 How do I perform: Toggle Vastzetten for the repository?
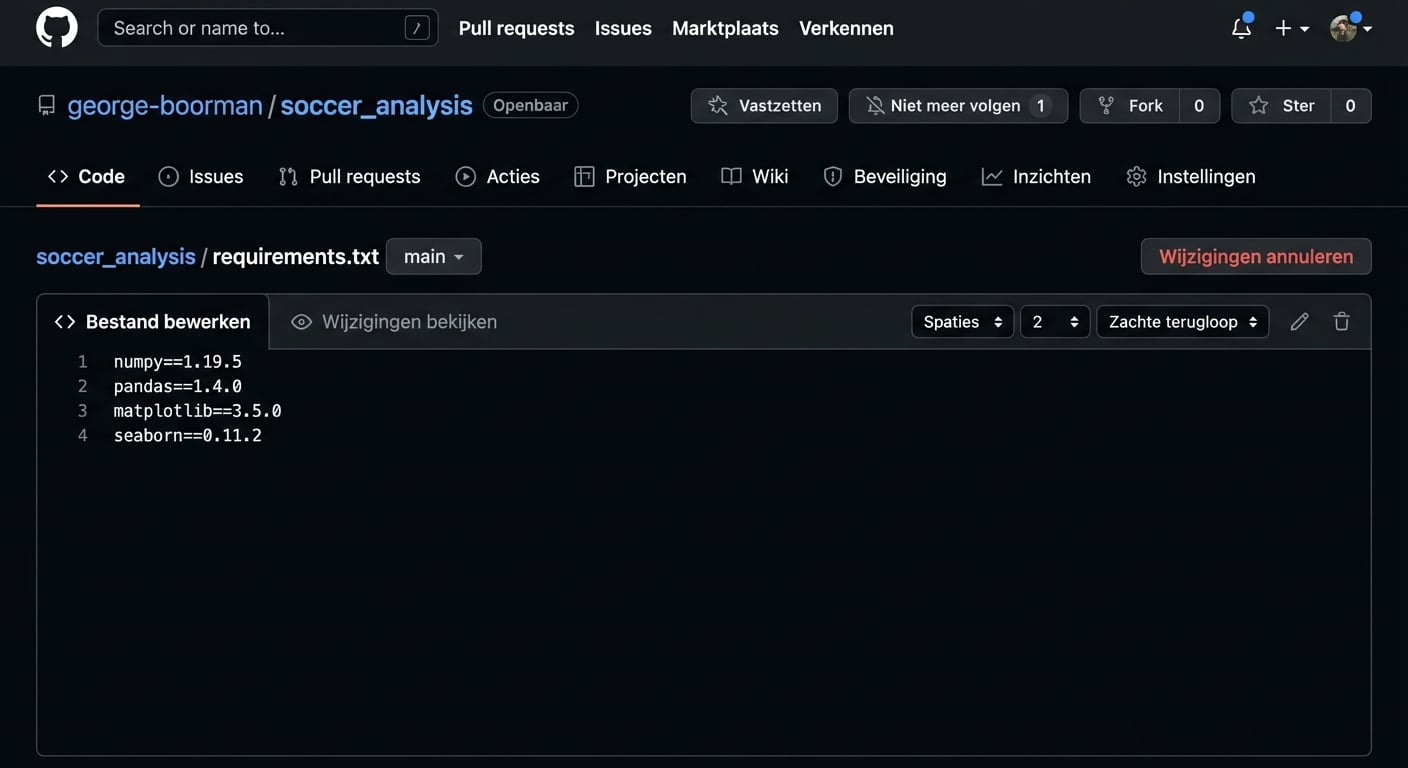(763, 105)
